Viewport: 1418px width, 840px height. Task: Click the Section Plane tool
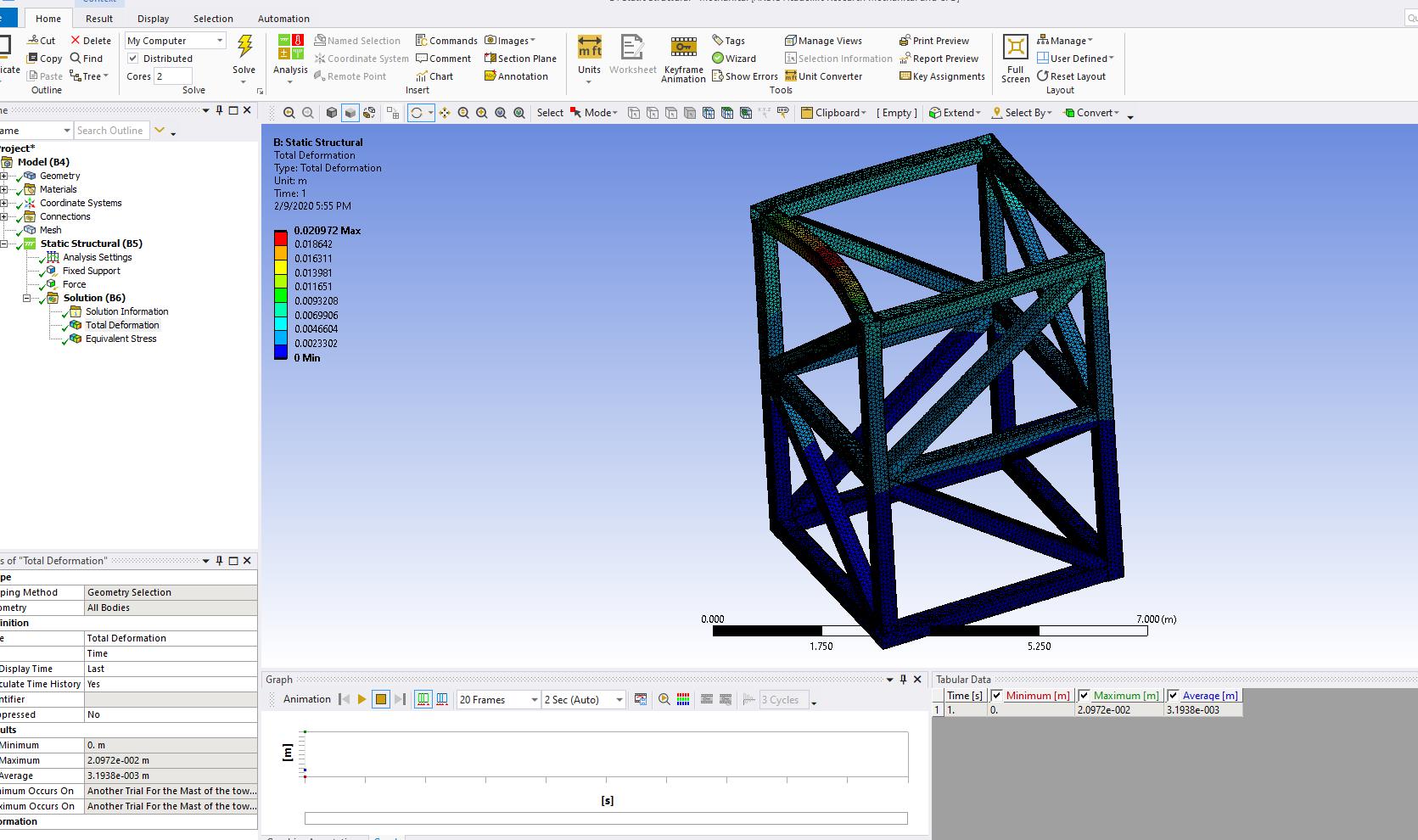click(x=520, y=59)
